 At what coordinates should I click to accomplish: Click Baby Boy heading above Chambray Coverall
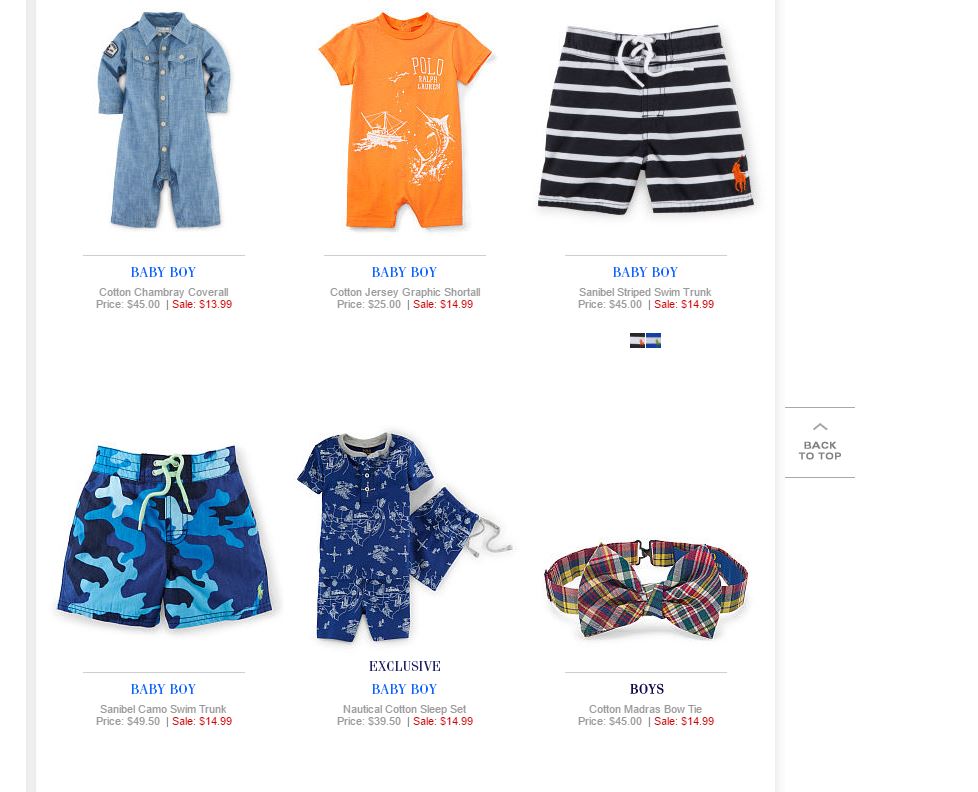click(x=163, y=272)
